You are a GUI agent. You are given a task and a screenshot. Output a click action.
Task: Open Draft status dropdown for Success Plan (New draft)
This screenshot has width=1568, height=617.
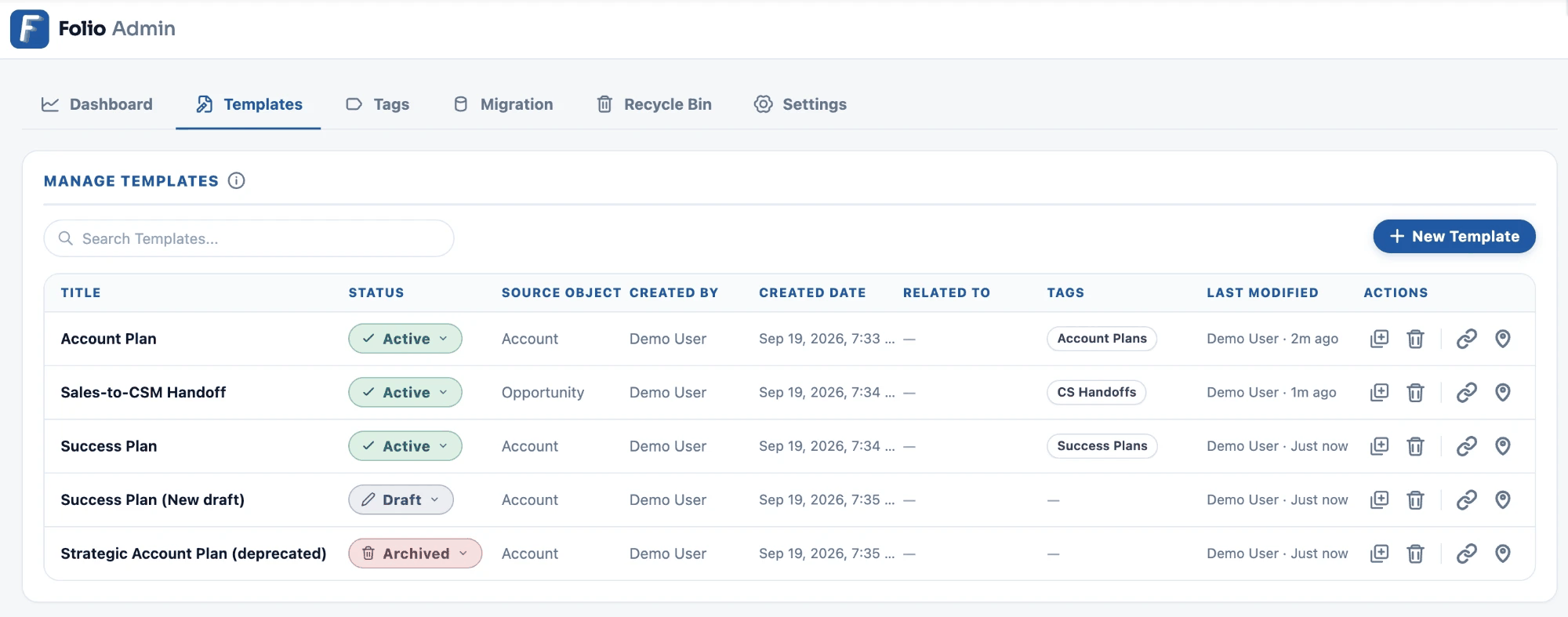click(x=401, y=499)
